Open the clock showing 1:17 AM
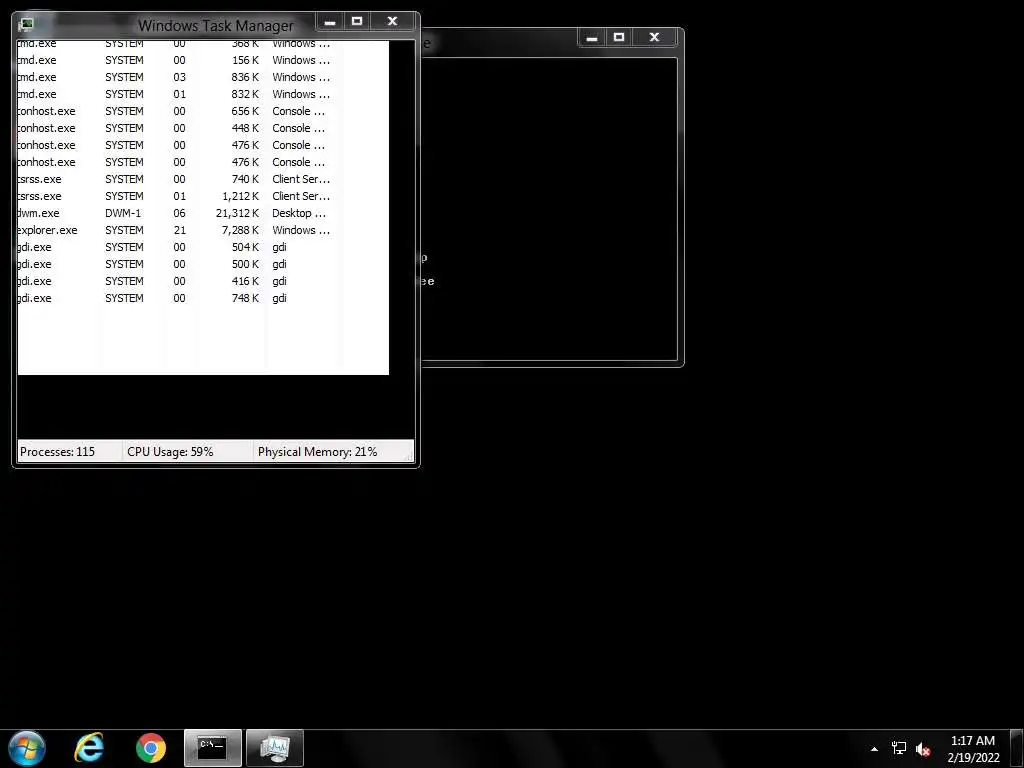Image resolution: width=1024 pixels, height=768 pixels. tap(973, 749)
